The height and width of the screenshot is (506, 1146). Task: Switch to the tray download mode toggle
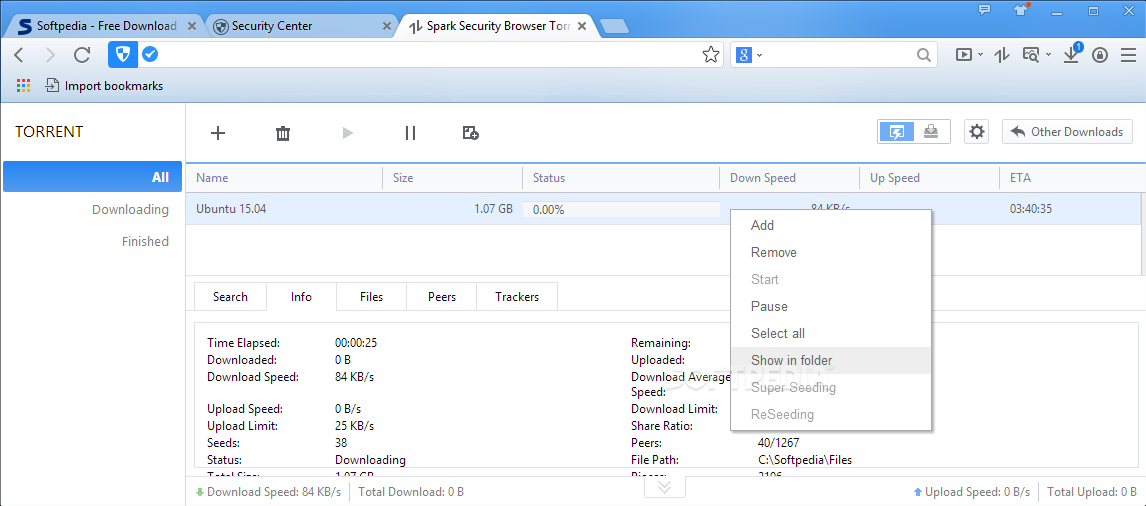pos(930,132)
